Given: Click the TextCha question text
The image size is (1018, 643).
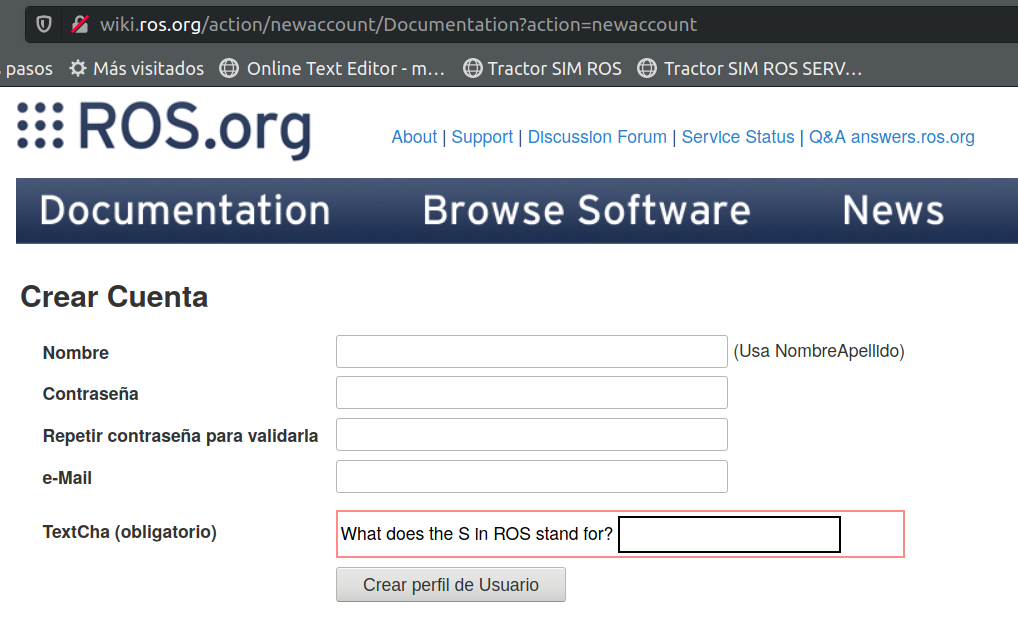Looking at the screenshot, I should point(477,534).
